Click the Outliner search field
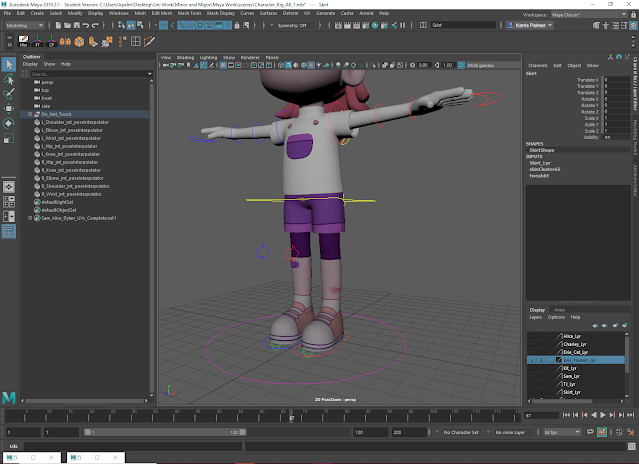This screenshot has height=464, width=639. [91, 74]
